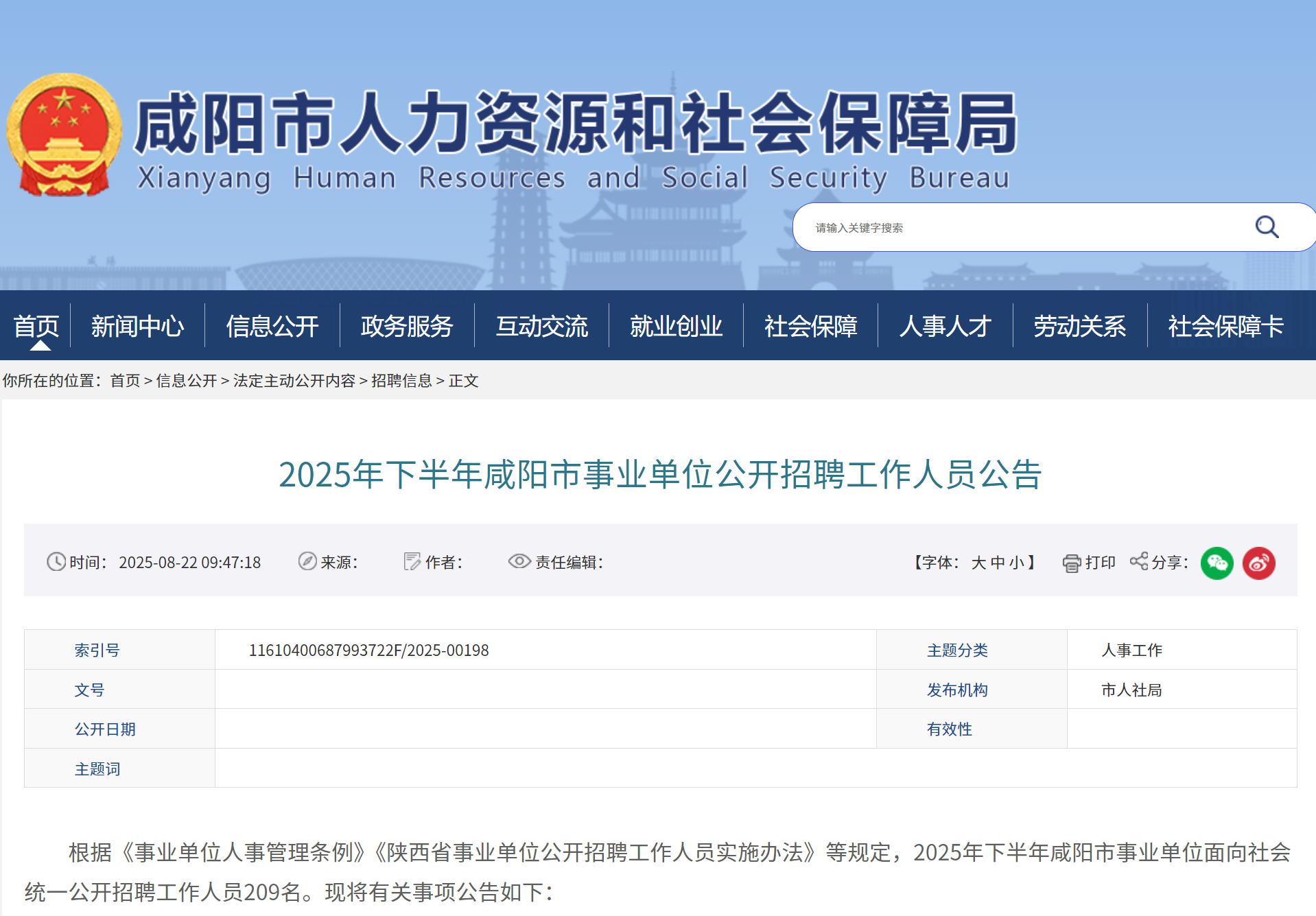Set font size to 小
Screen dimensions: 1316x916
coord(1017,563)
